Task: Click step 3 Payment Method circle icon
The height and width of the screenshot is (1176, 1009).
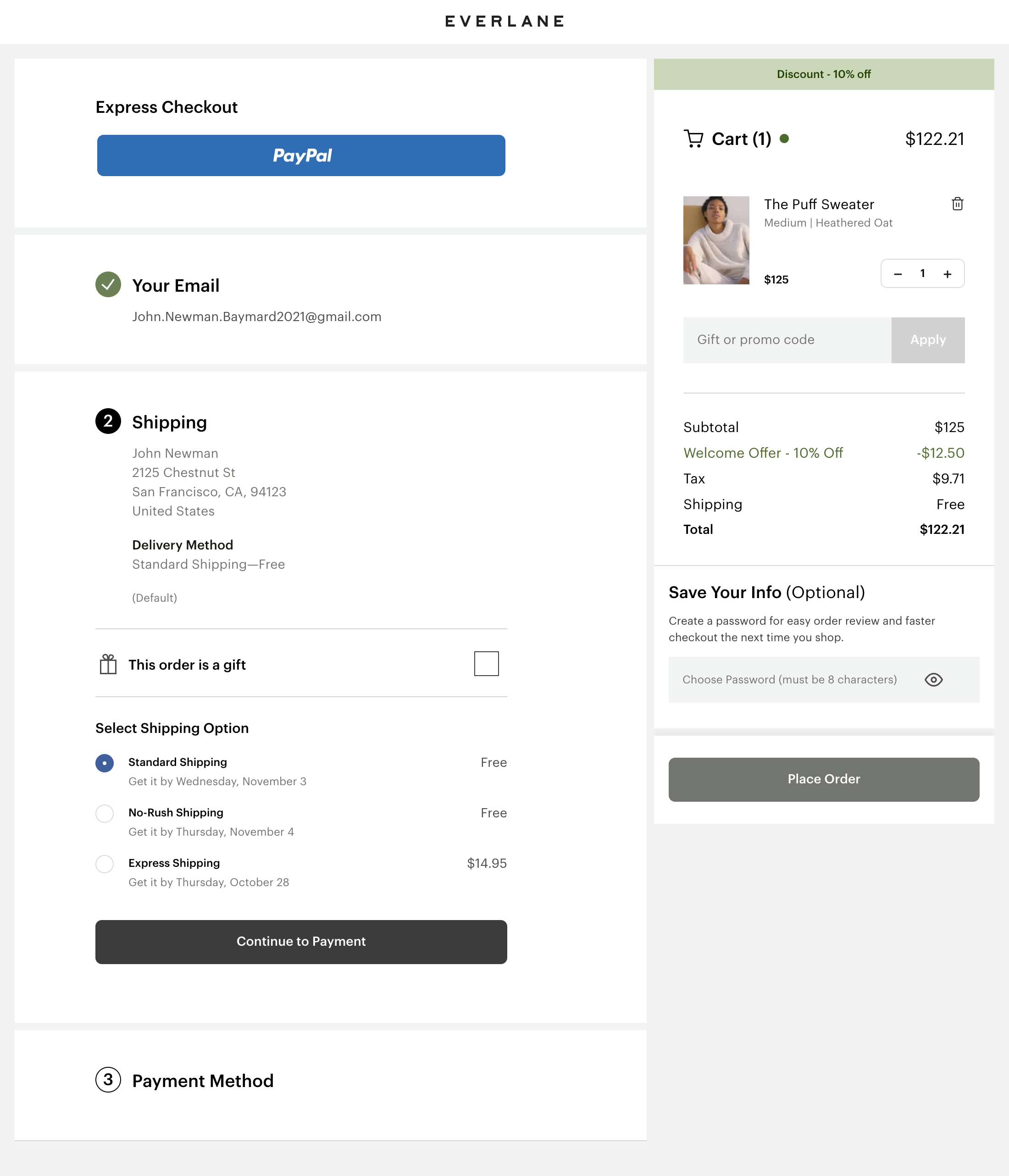Action: click(108, 1081)
